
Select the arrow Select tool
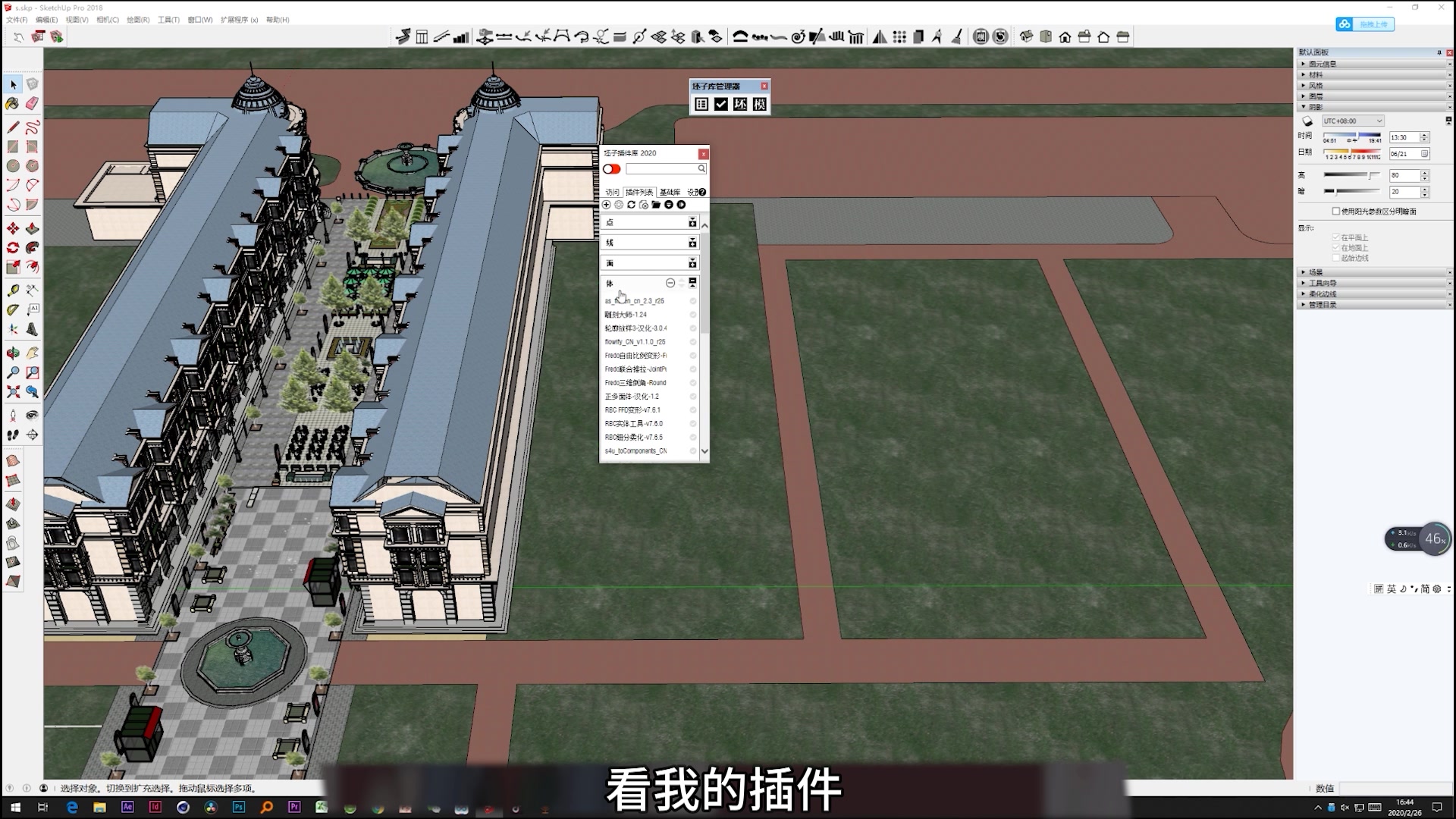(x=13, y=84)
